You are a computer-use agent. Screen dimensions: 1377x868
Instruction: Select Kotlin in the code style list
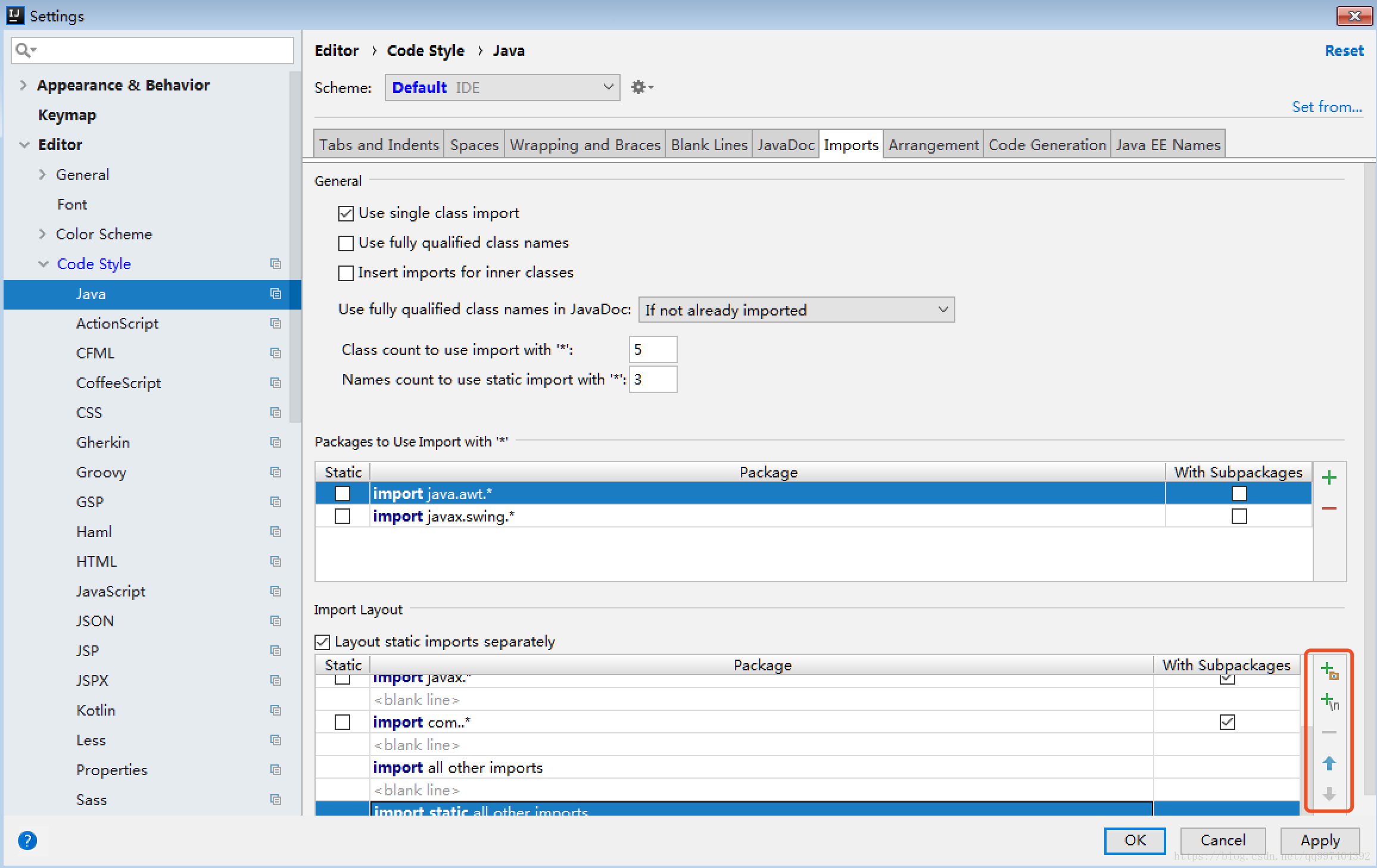(96, 710)
